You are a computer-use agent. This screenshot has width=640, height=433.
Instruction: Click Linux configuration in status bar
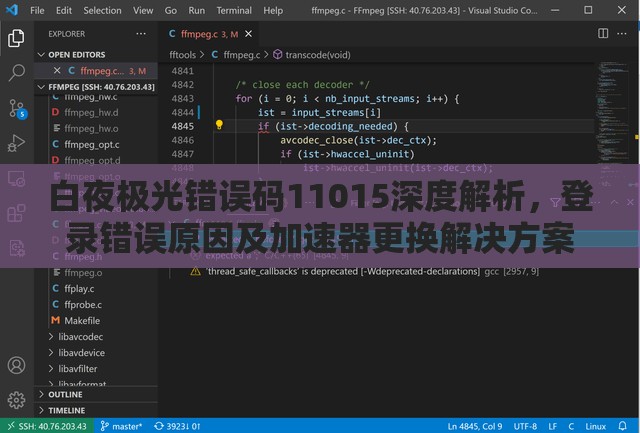point(596,426)
